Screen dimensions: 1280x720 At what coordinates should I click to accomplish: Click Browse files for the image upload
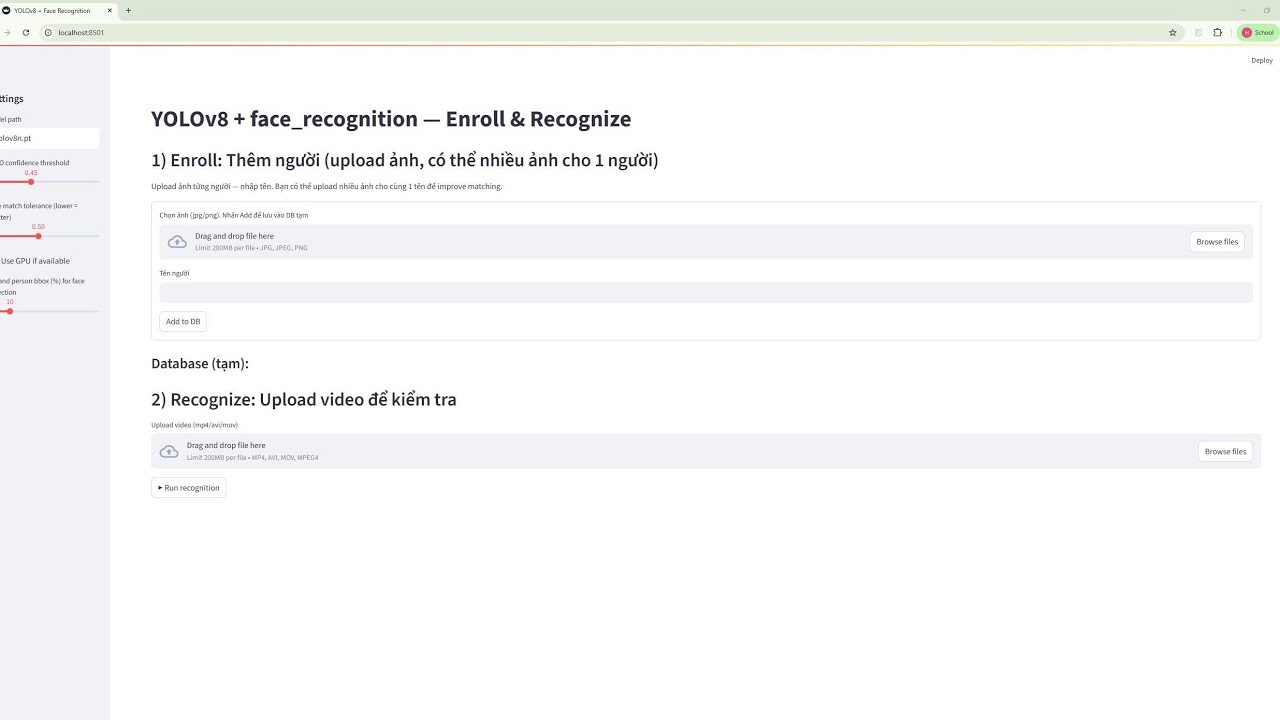point(1217,242)
